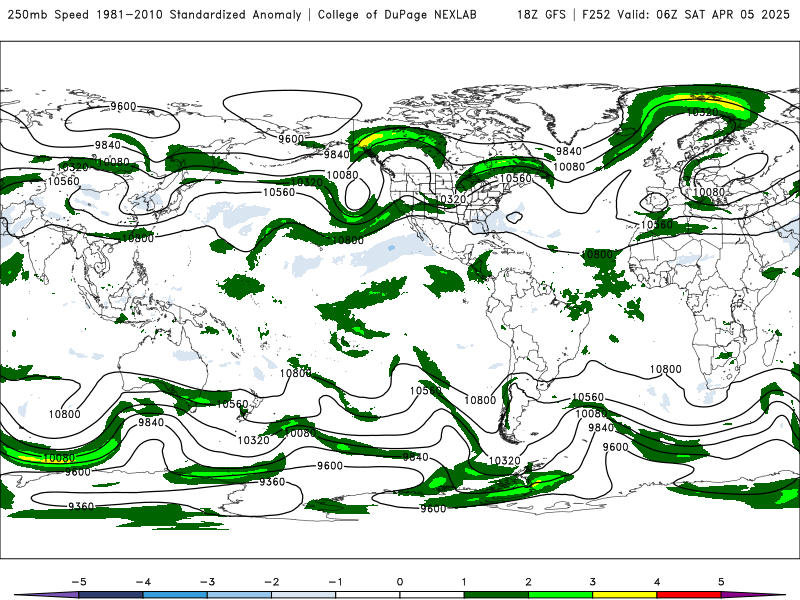The width and height of the screenshot is (800, 600).
Task: Click the blue -4 to -3 colorbar segment
Action: coord(175,595)
